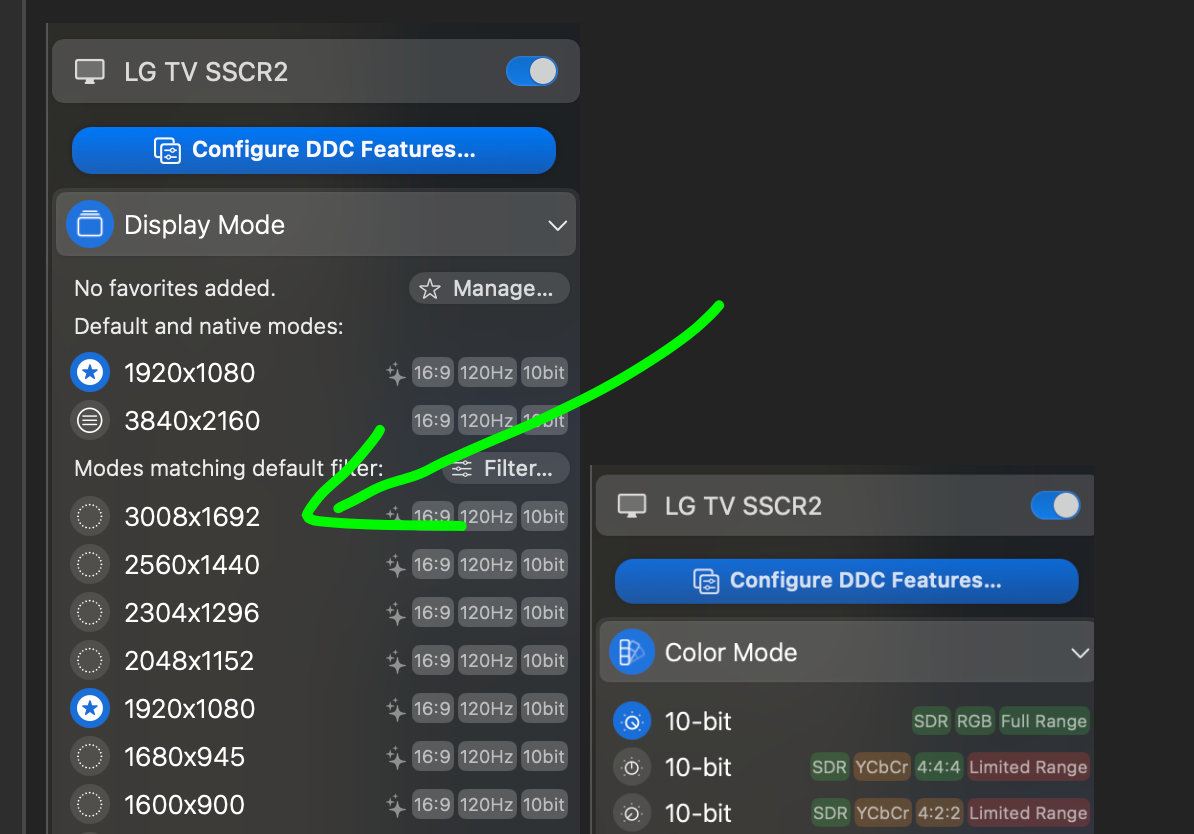Open the Filter button for modes
1194x834 pixels.
tap(506, 468)
